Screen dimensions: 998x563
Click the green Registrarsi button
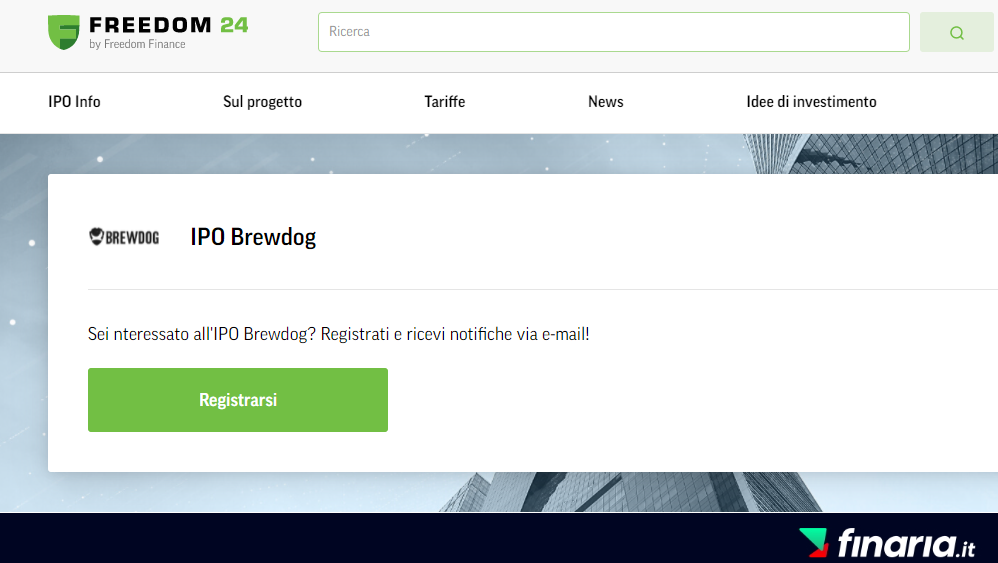point(238,400)
